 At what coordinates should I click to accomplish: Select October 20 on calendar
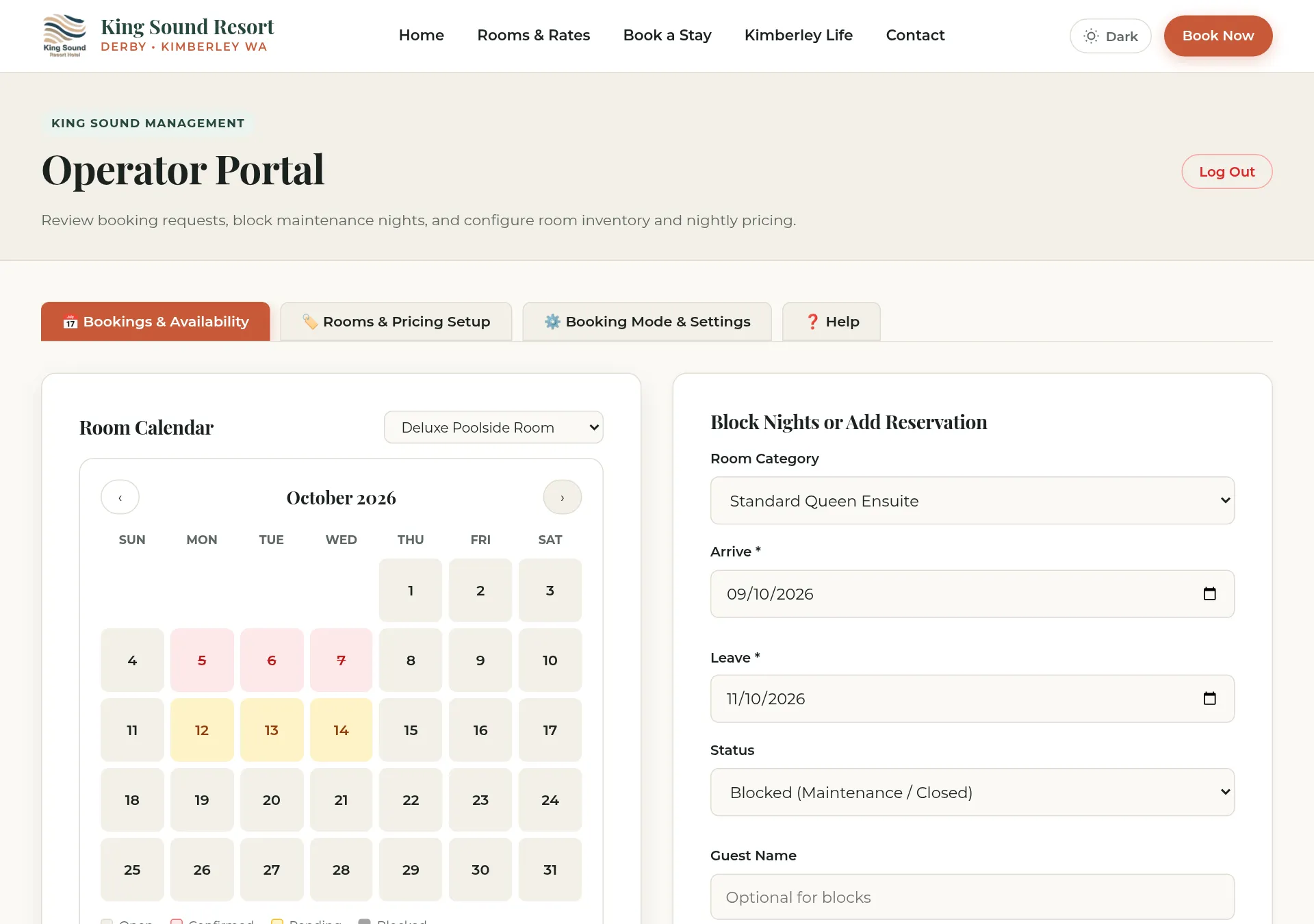pyautogui.click(x=272, y=799)
